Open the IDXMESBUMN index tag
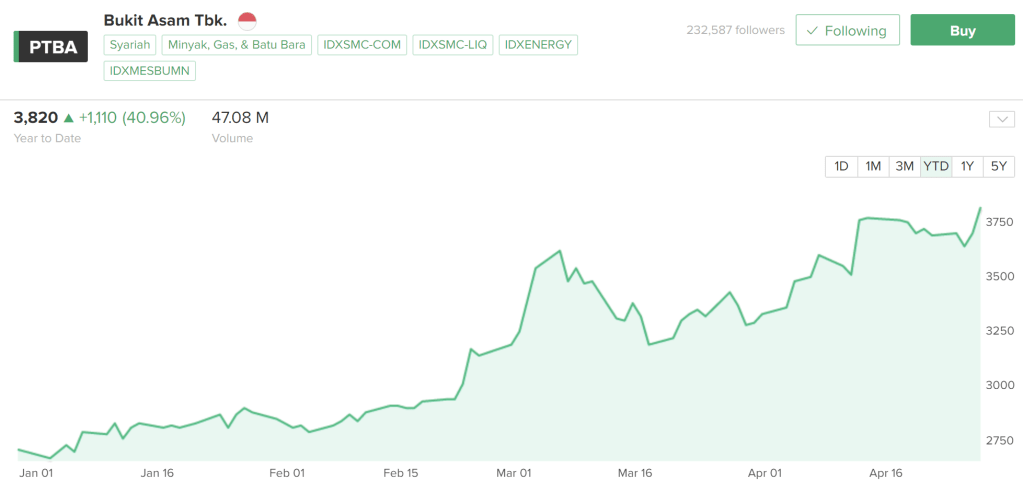Image resolution: width=1023 pixels, height=492 pixels. point(150,71)
